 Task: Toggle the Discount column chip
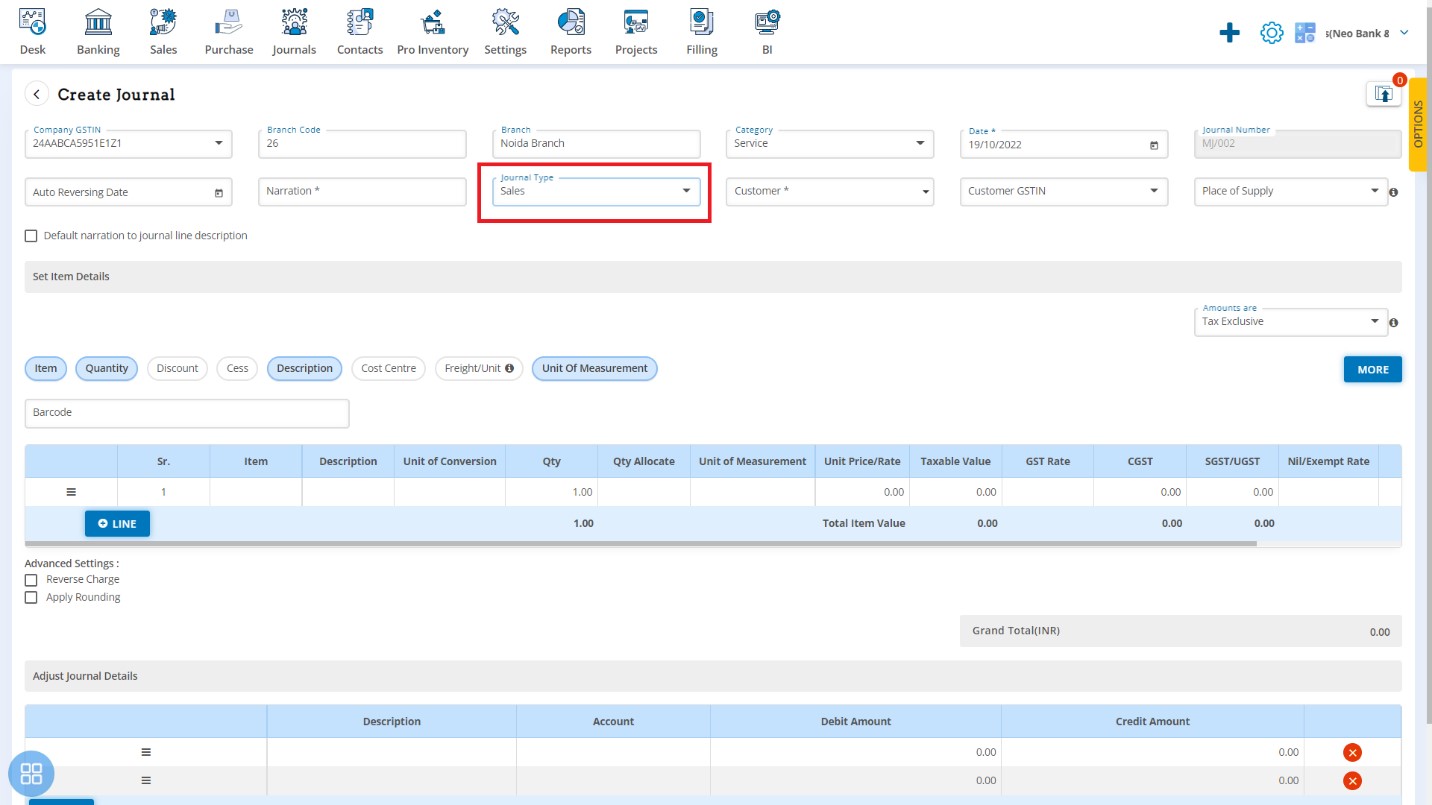pos(177,368)
